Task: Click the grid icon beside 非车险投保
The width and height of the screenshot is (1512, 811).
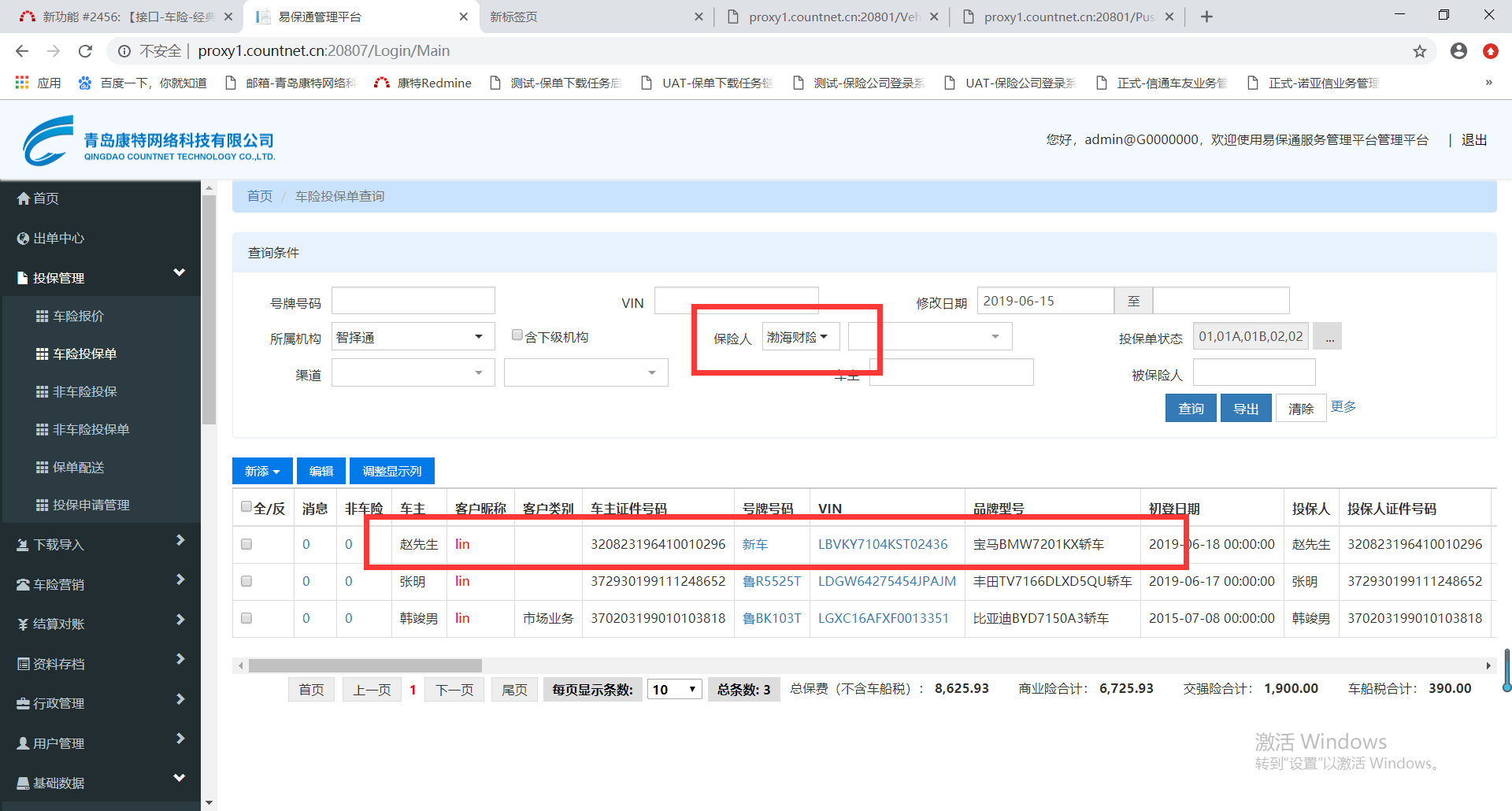Action: (43, 391)
